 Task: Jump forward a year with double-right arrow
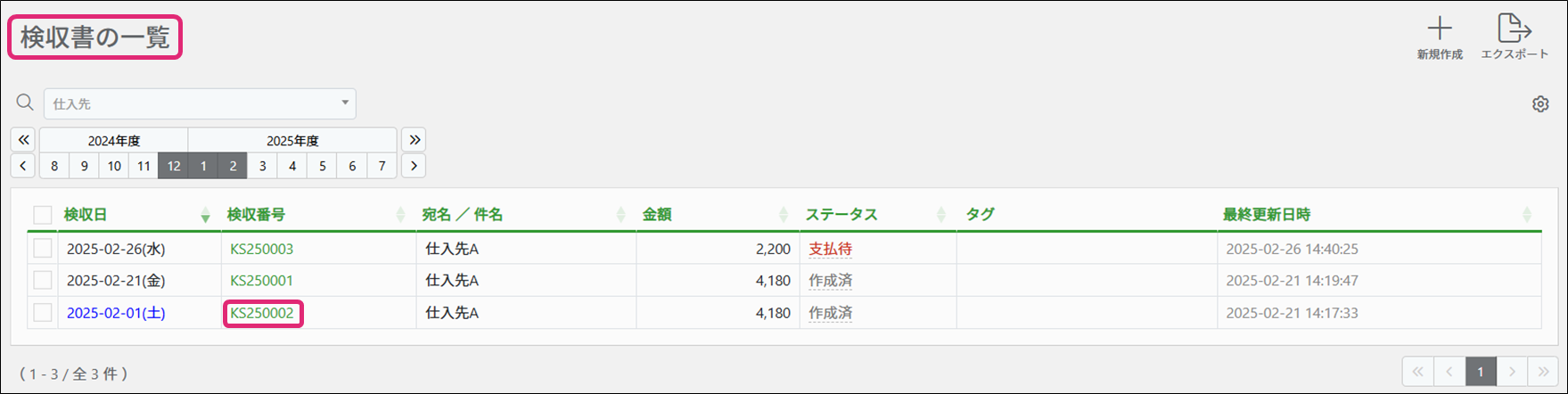413,140
